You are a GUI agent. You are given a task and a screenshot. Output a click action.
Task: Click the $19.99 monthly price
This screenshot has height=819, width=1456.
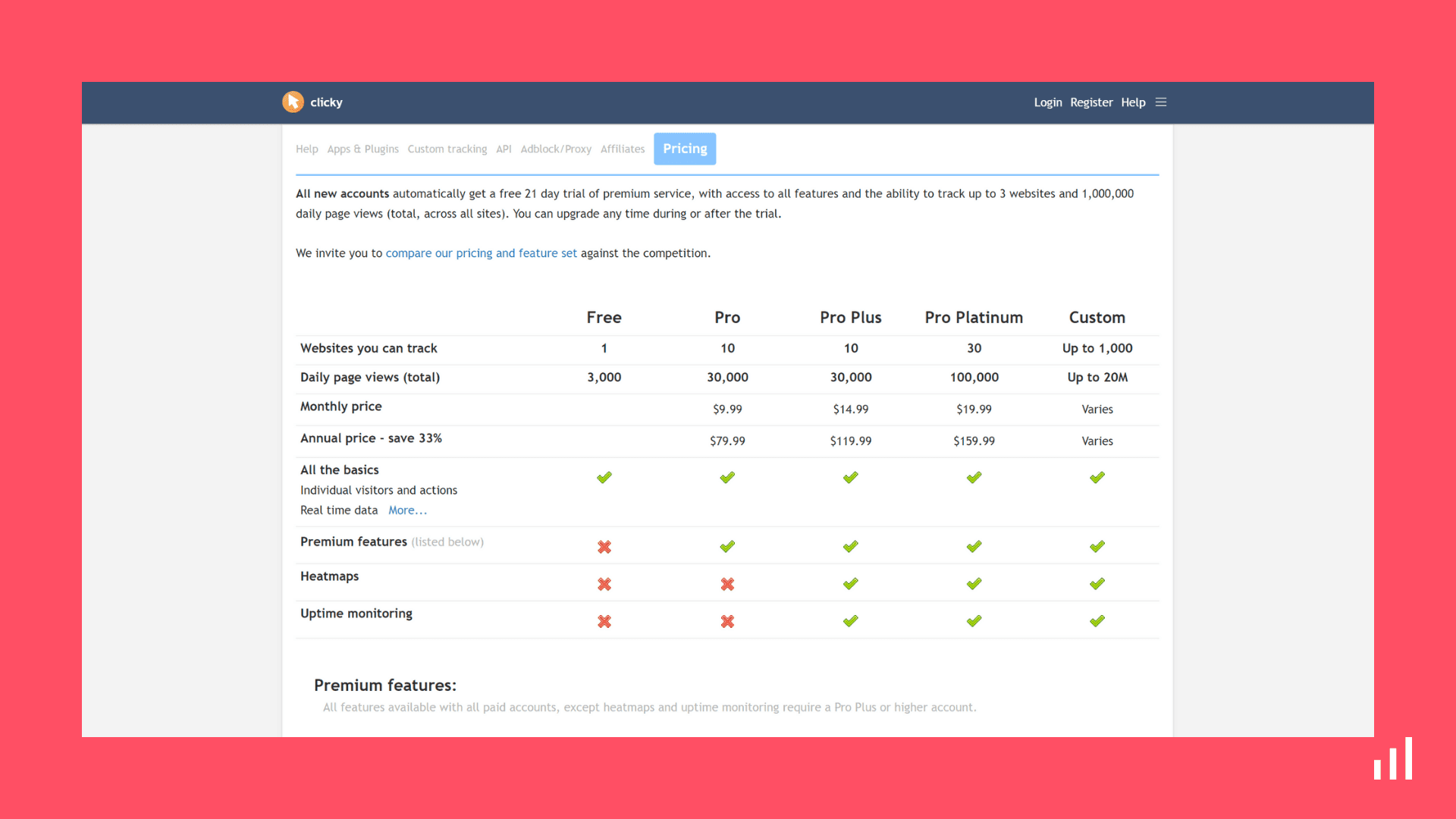click(x=974, y=409)
